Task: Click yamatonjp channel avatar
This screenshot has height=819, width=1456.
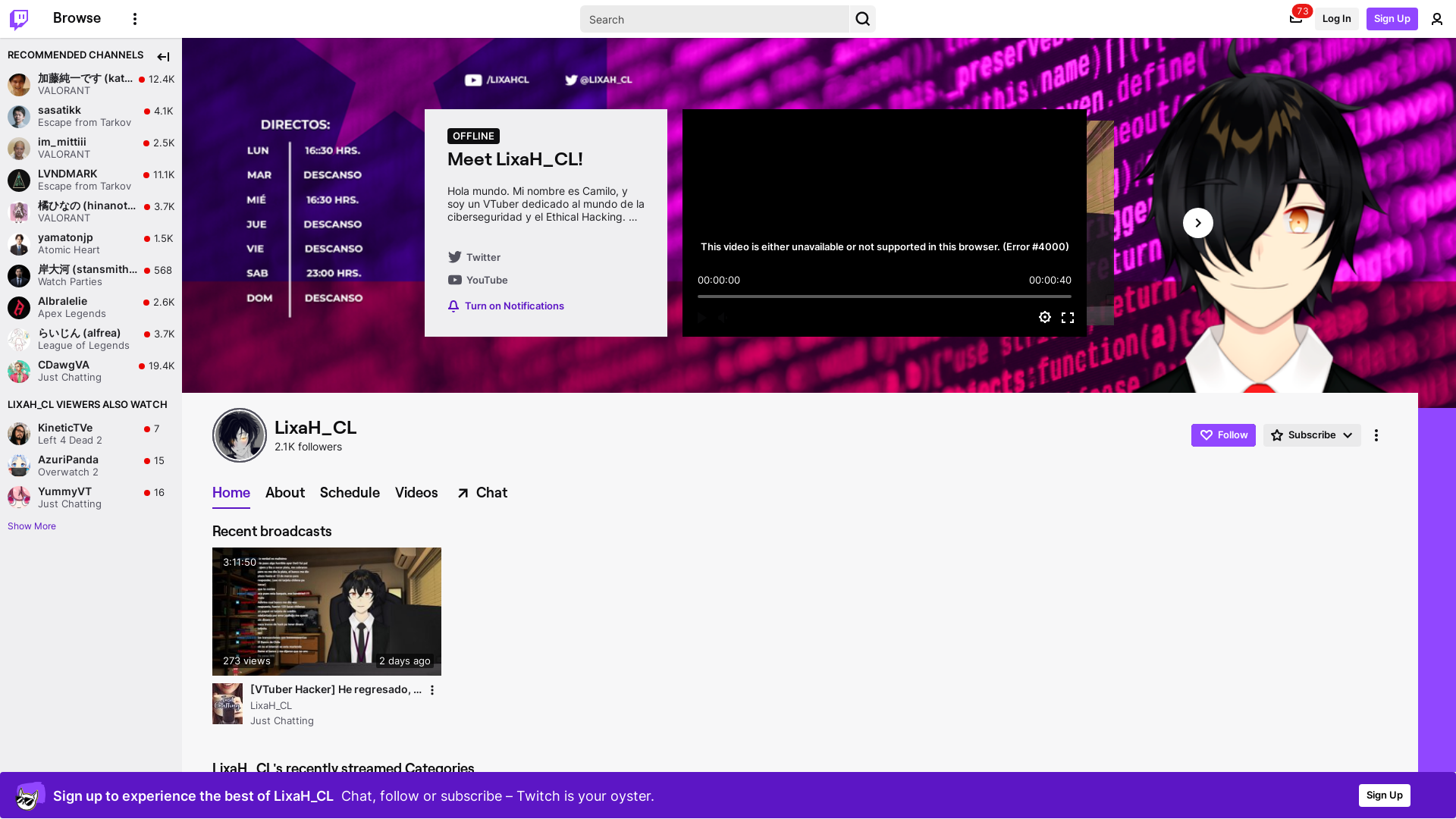Action: click(x=19, y=243)
